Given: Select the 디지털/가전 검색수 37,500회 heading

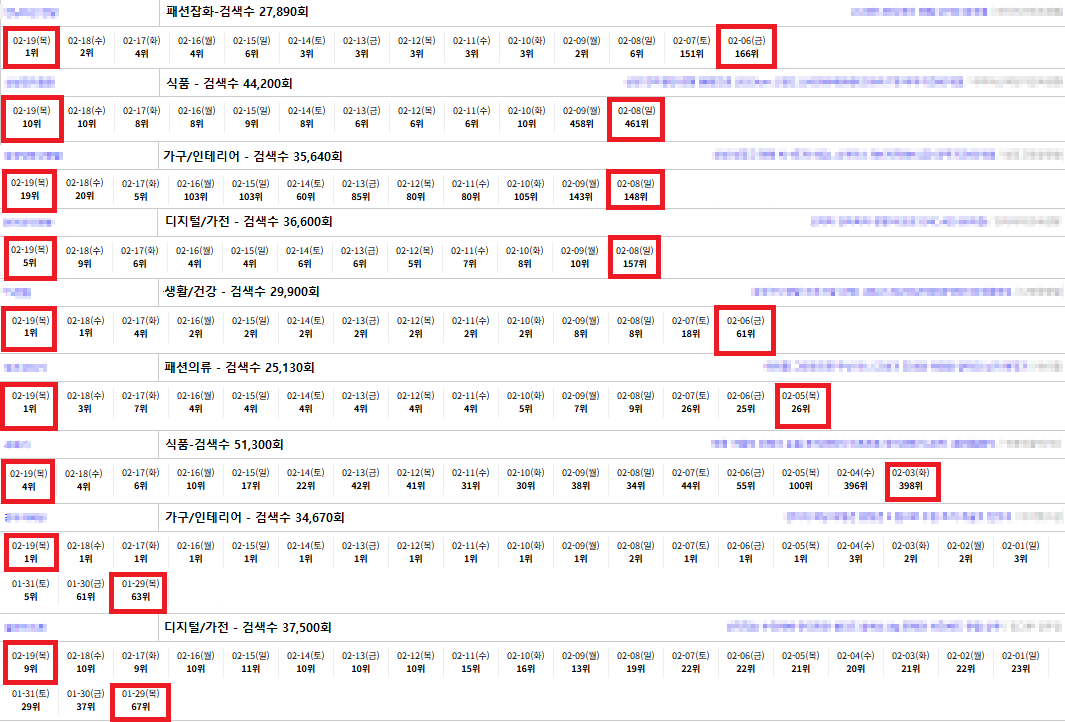Looking at the screenshot, I should tap(248, 627).
